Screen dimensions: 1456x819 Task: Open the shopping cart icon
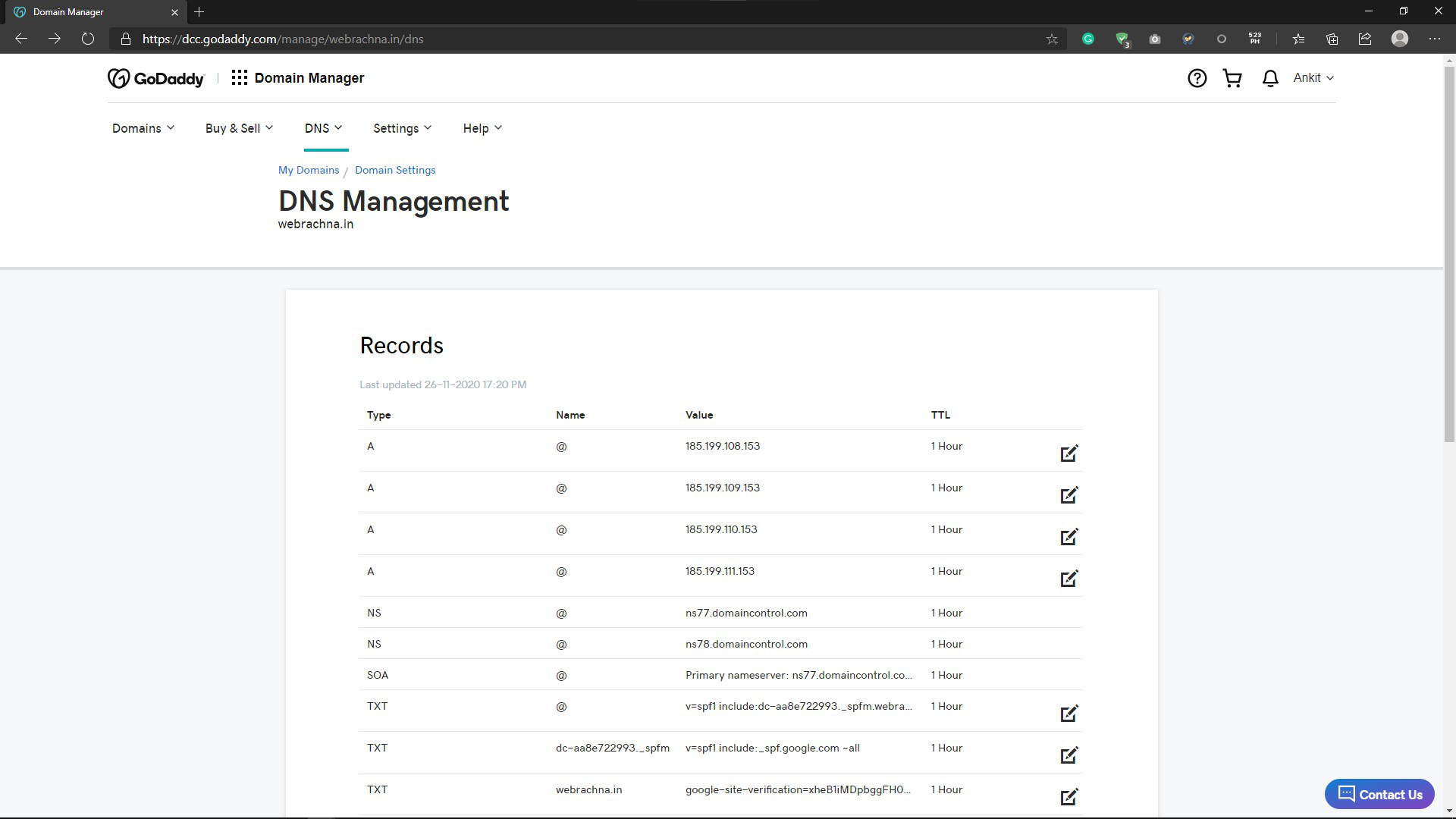(1232, 78)
